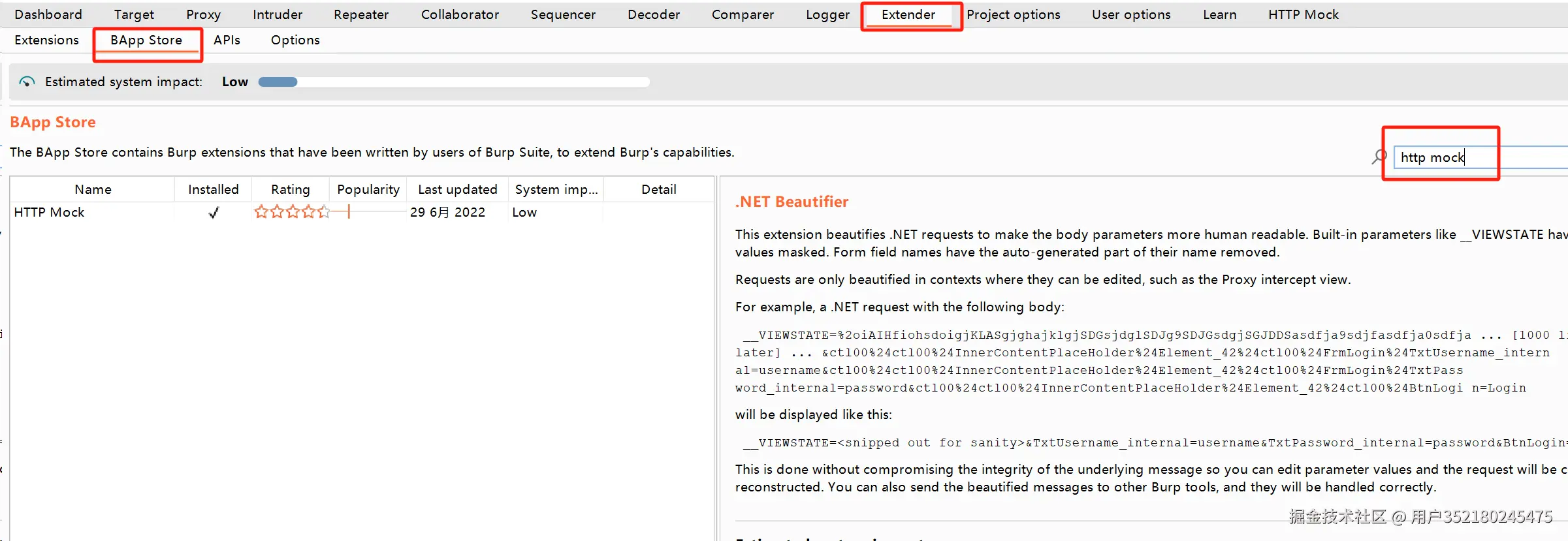Screen dimensions: 1568x541
Task: Open User options tab
Action: pyautogui.click(x=1131, y=14)
